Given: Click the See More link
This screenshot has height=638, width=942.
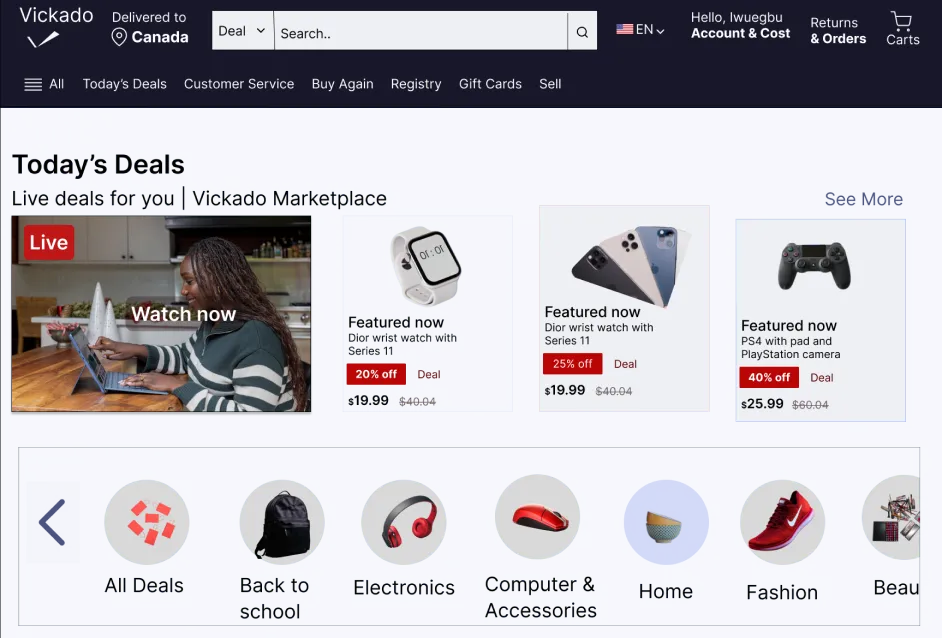Looking at the screenshot, I should point(863,199).
